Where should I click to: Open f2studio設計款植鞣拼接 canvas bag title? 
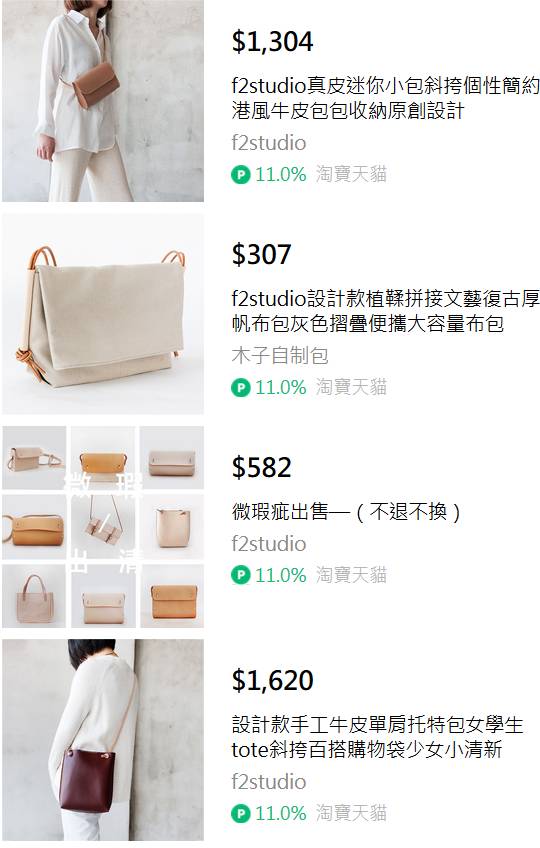[x=385, y=311]
